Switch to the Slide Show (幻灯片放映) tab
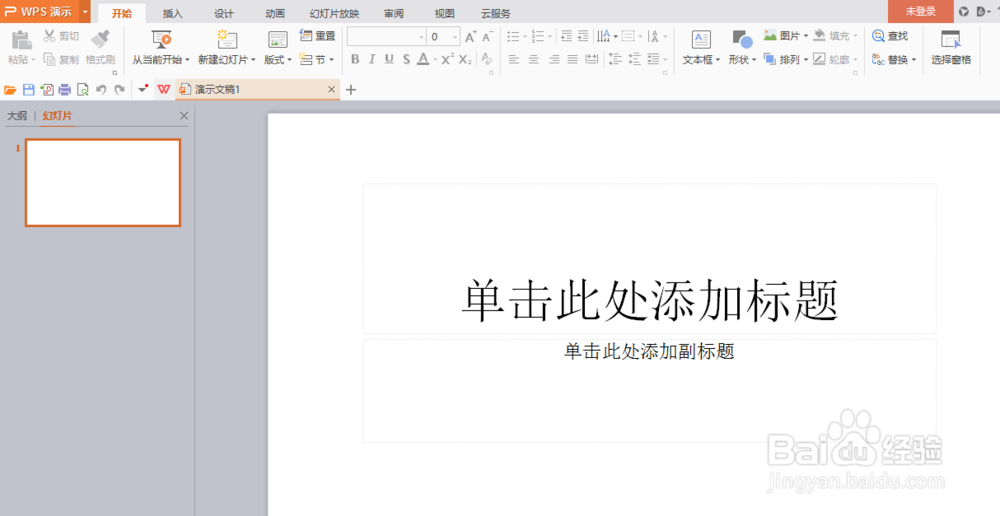The height and width of the screenshot is (516, 1000). coord(334,13)
